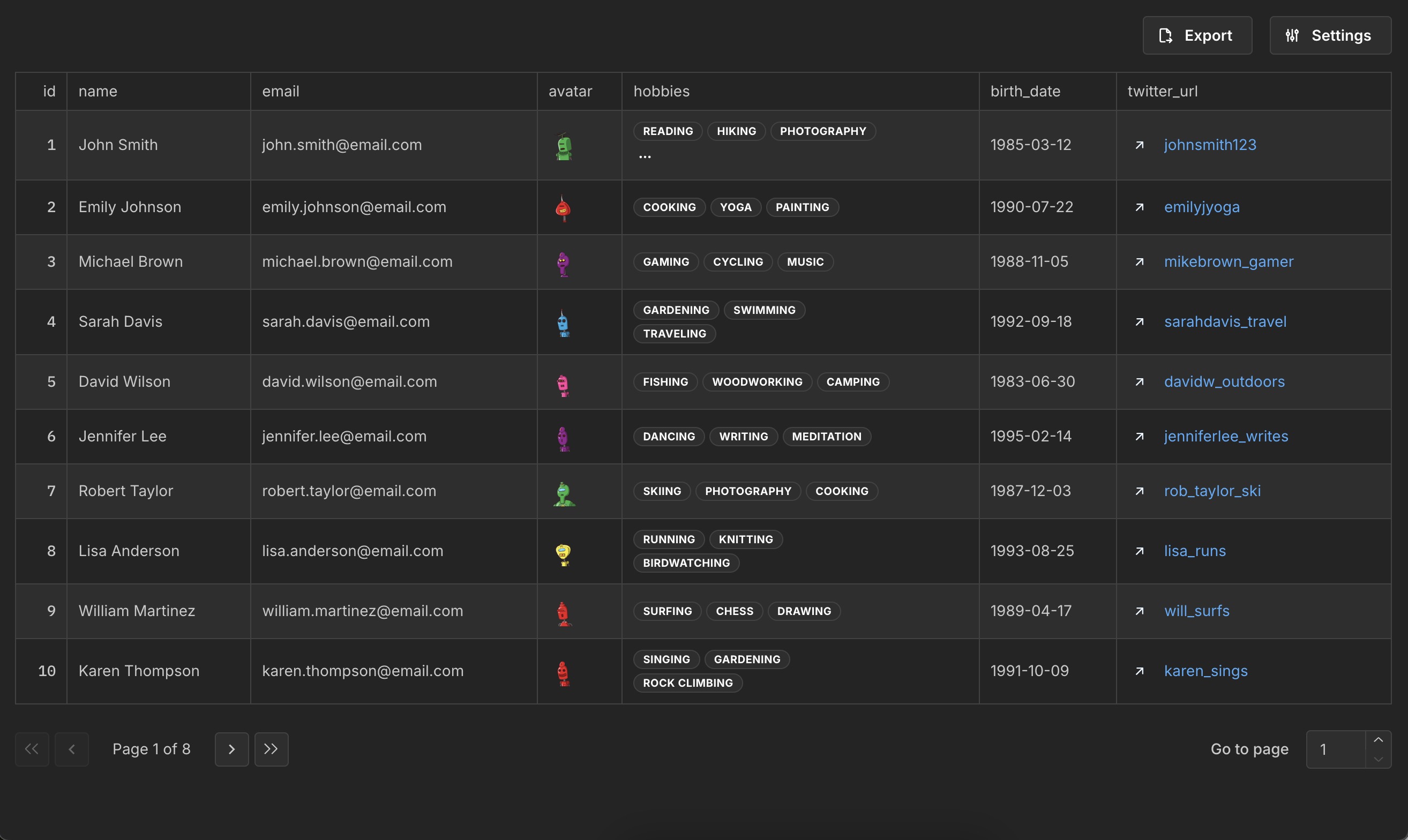Click the external link arrow beside emilyjyoga
The height and width of the screenshot is (840, 1408).
1139,208
